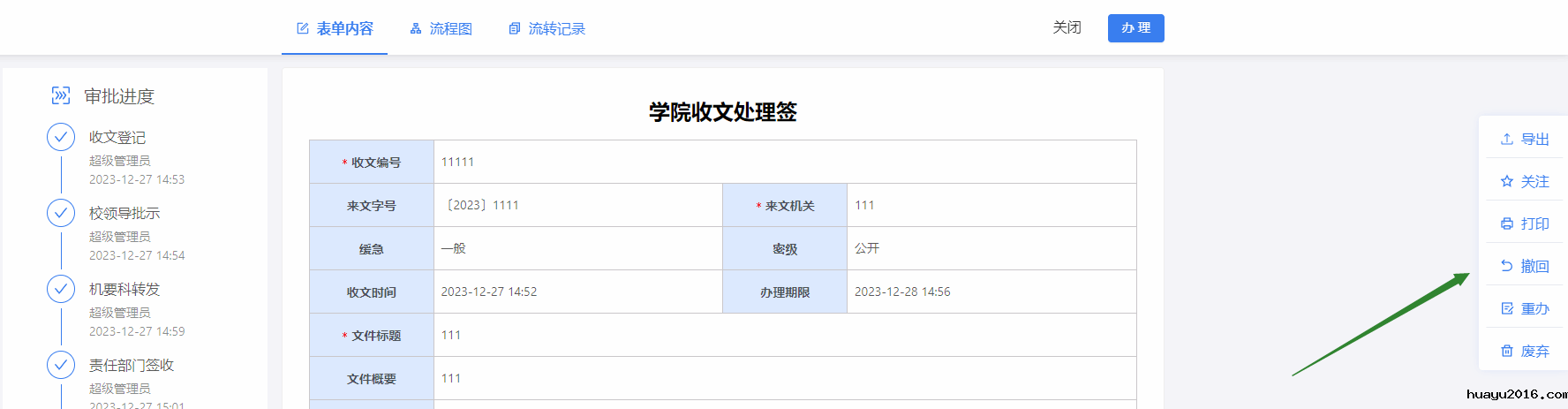
Task: Click the 撤回 undo arrow icon
Action: (x=1507, y=266)
